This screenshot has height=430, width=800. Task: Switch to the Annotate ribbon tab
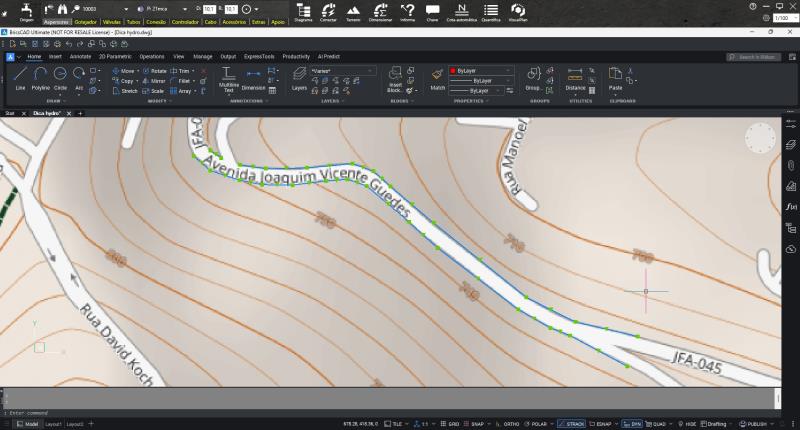81,57
